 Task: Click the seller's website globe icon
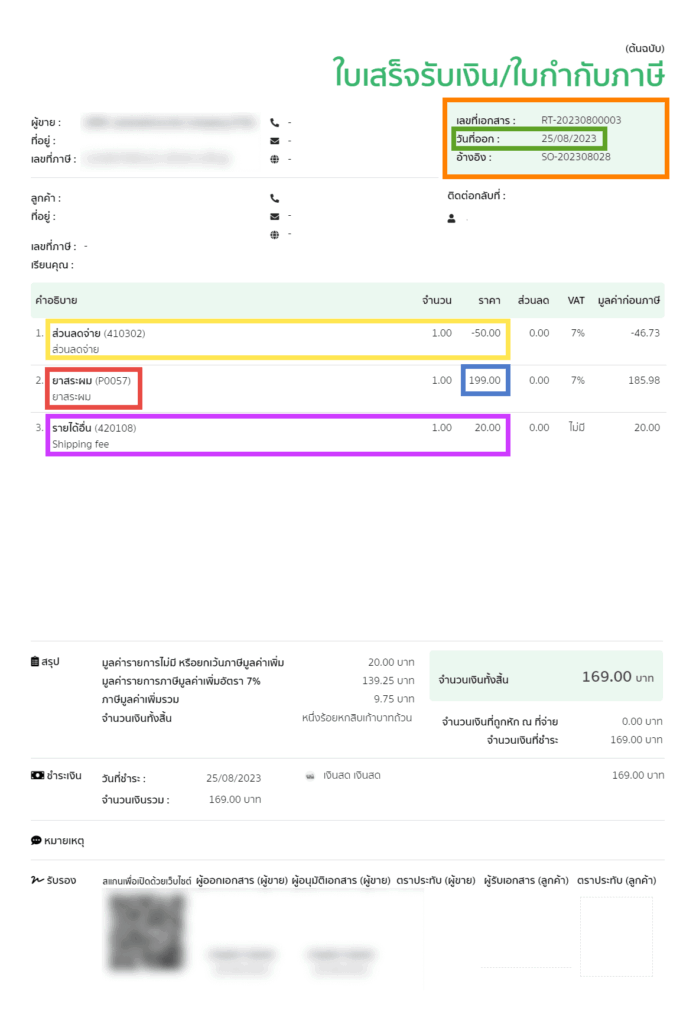pos(275,159)
